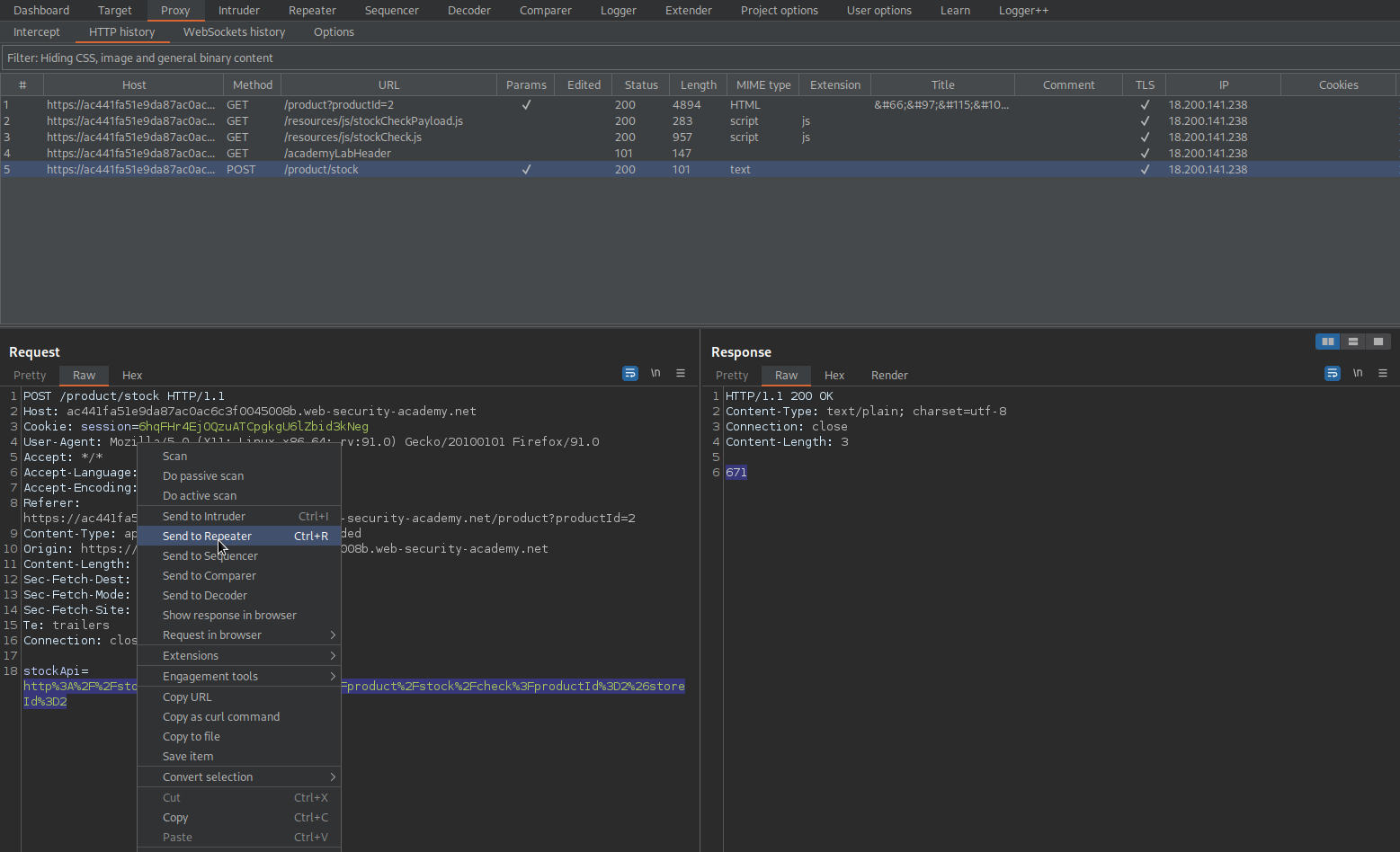The height and width of the screenshot is (852, 1400).
Task: Open the Dashboard tab
Action: 41,10
